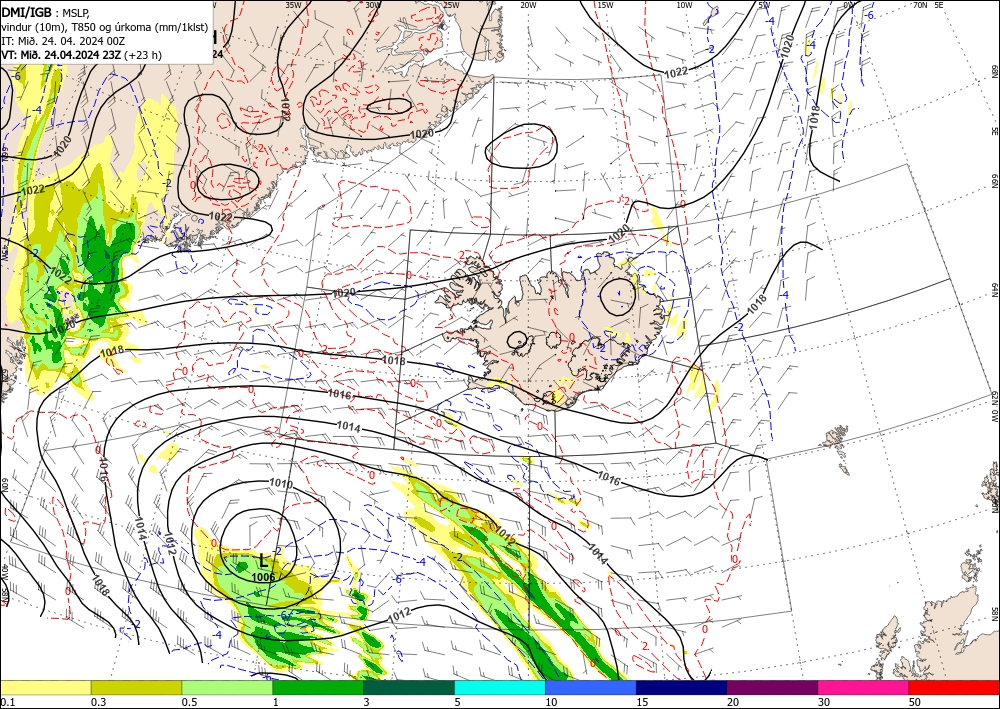This screenshot has width=1000, height=709.
Task: Click the "L" low pressure center marker
Action: pyautogui.click(x=263, y=561)
